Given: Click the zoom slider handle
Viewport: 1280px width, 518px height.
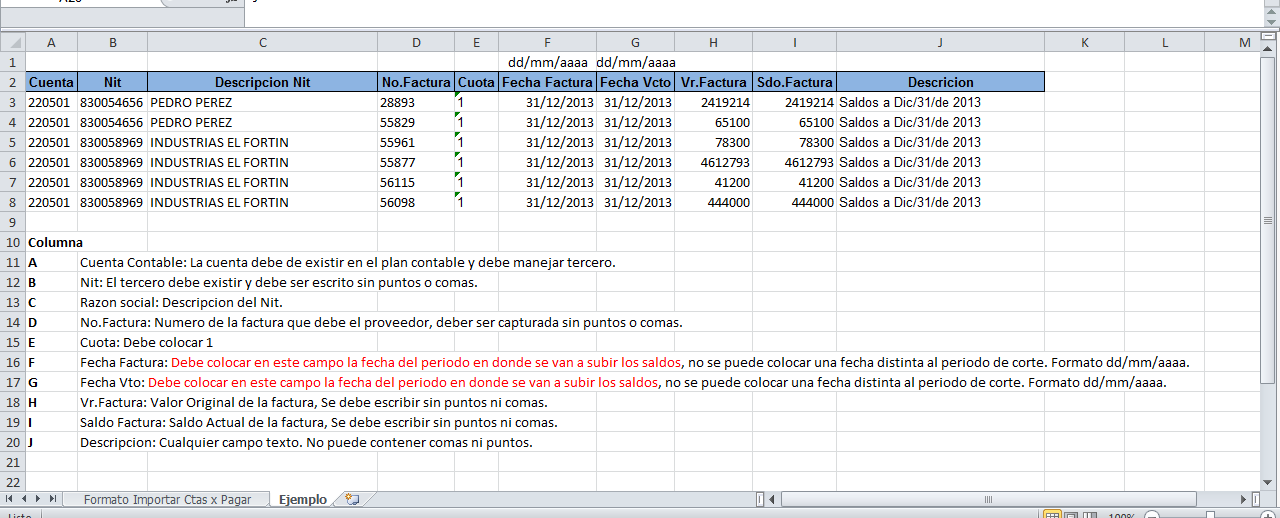Looking at the screenshot, I should pos(1212,515).
